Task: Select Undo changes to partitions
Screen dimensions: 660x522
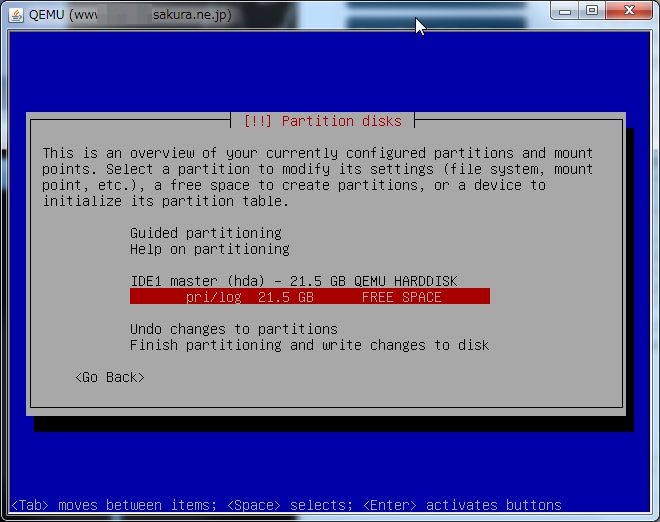Action: pos(234,329)
